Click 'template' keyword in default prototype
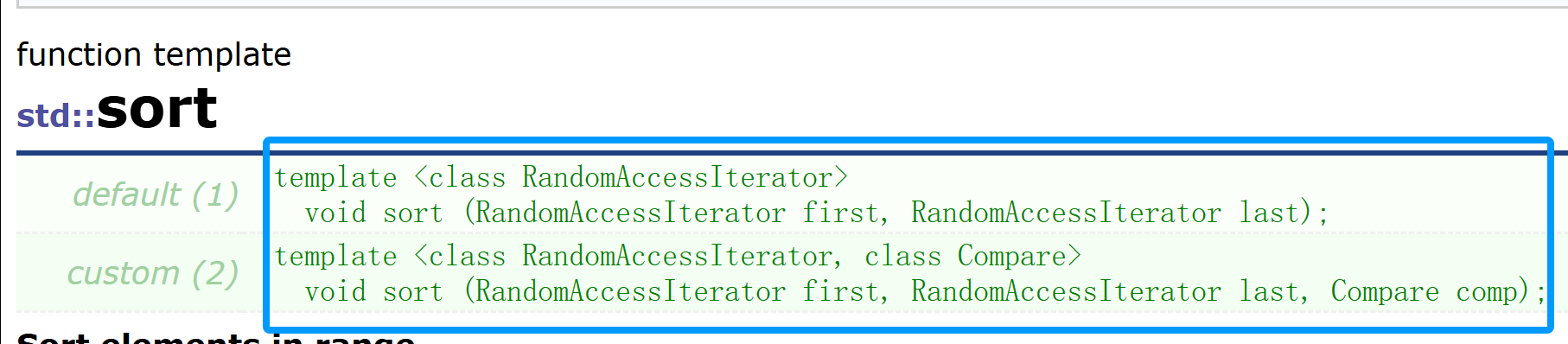The width and height of the screenshot is (1568, 344). 335,177
